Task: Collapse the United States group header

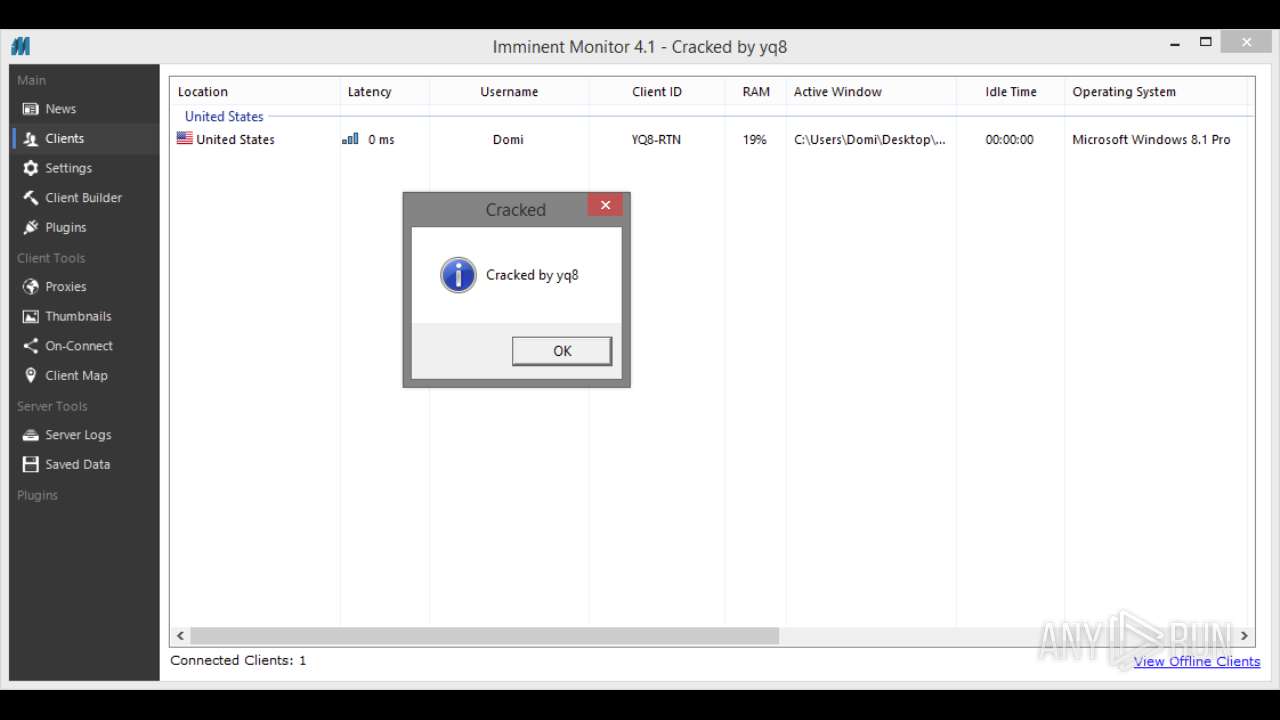Action: pos(224,116)
